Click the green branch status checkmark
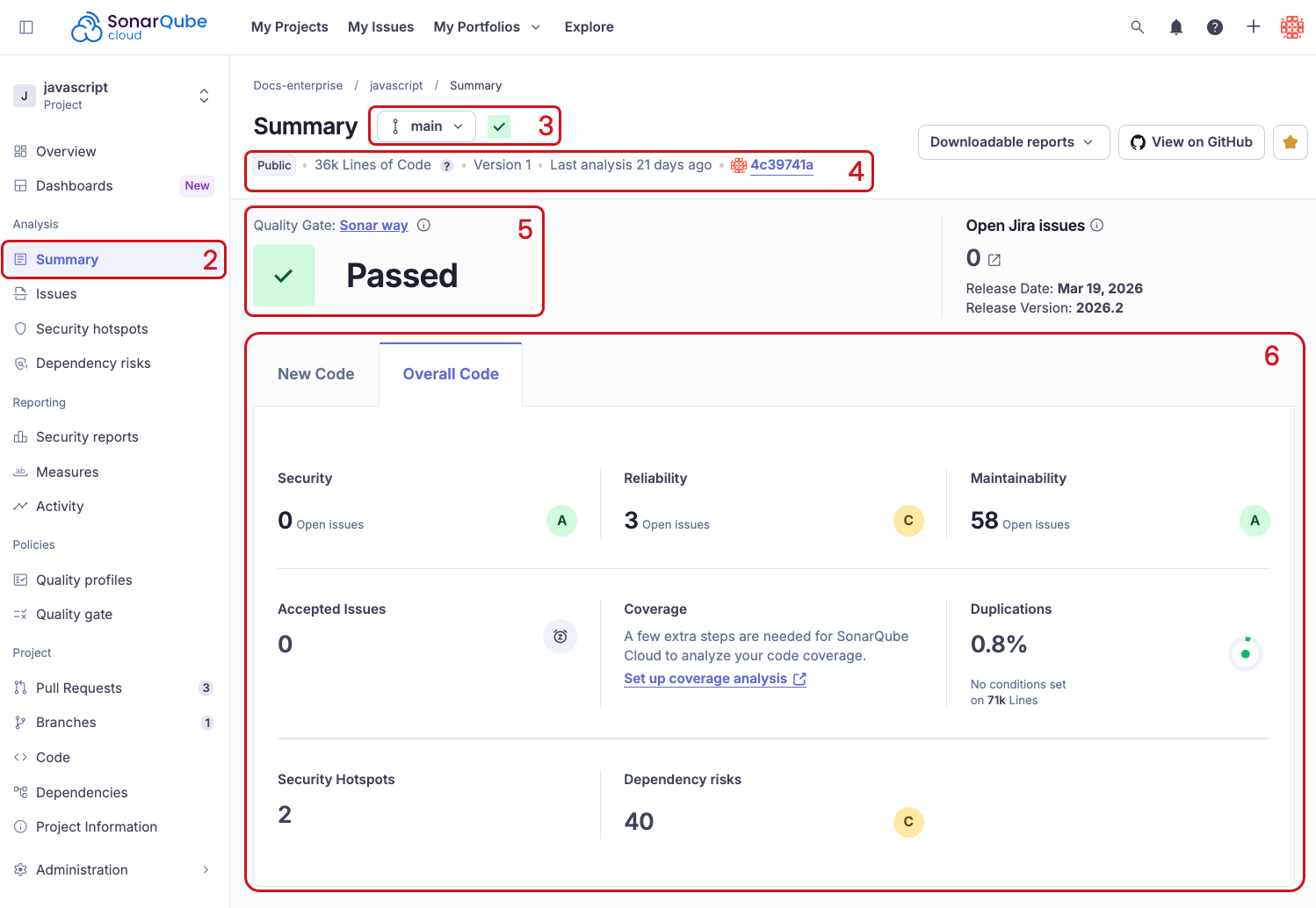Screen dimensions: 1316x908 coord(499,126)
